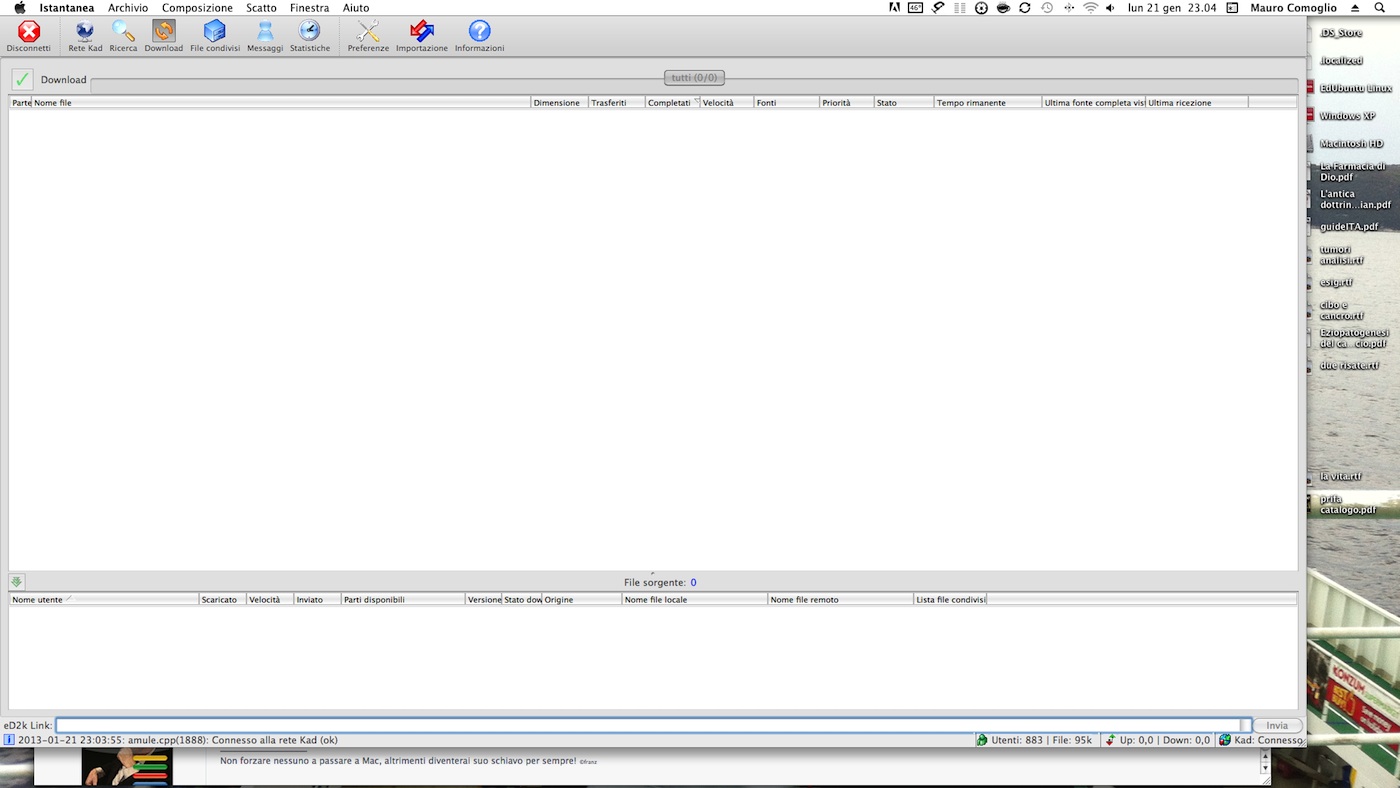Click the green checkmark beside Download
Screen dimensions: 1400x788
(x=22, y=79)
